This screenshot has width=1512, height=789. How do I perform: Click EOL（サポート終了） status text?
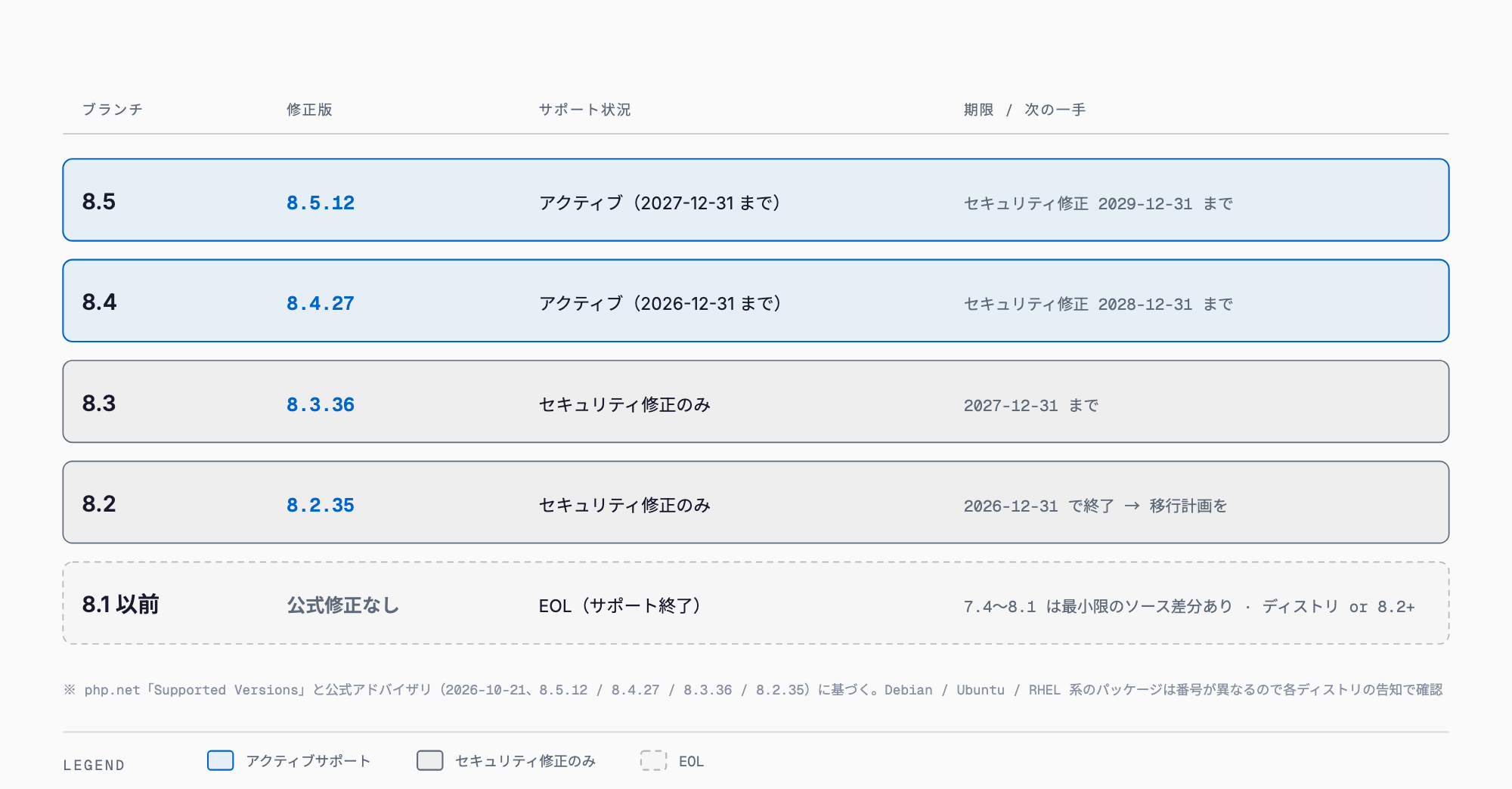[620, 605]
